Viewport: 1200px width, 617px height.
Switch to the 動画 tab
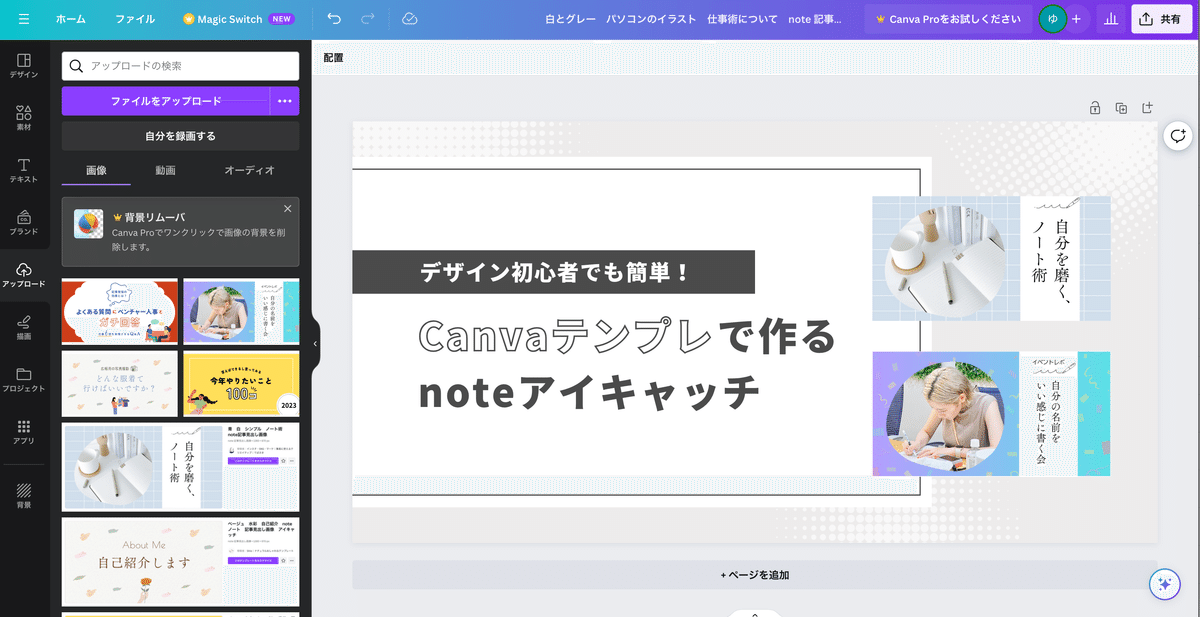click(x=166, y=170)
